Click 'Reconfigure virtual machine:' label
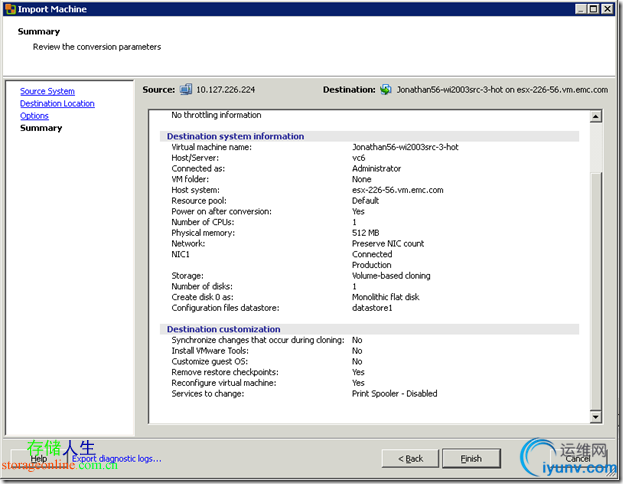The image size is (623, 484). (224, 383)
